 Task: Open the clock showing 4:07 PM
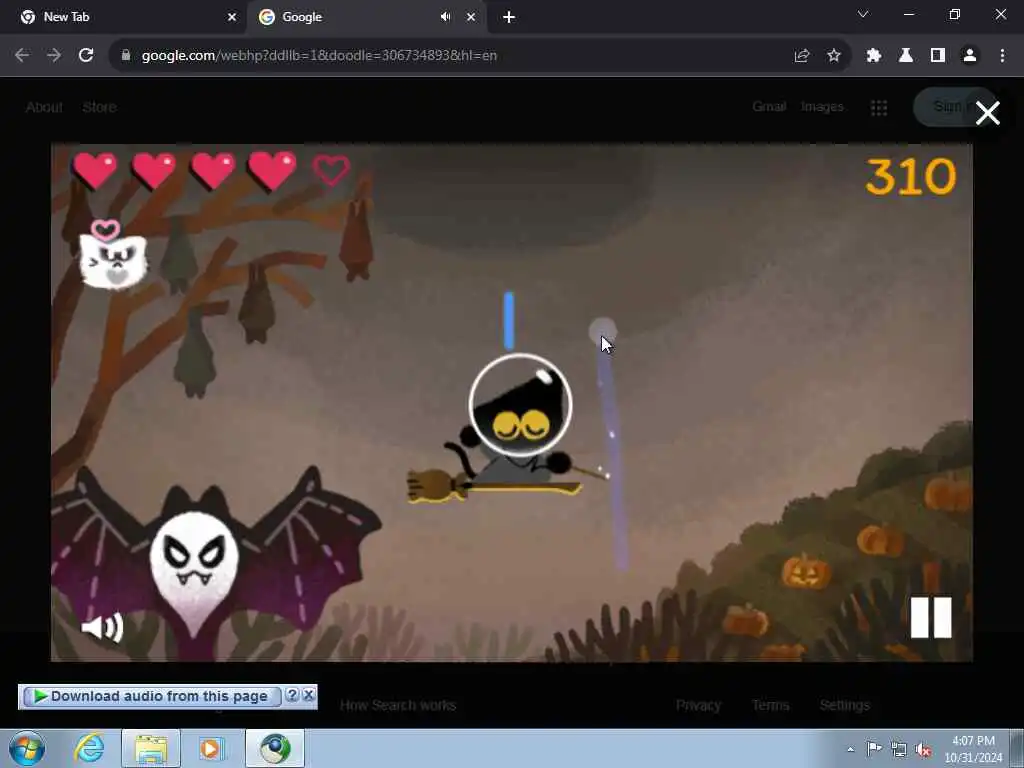tap(973, 749)
